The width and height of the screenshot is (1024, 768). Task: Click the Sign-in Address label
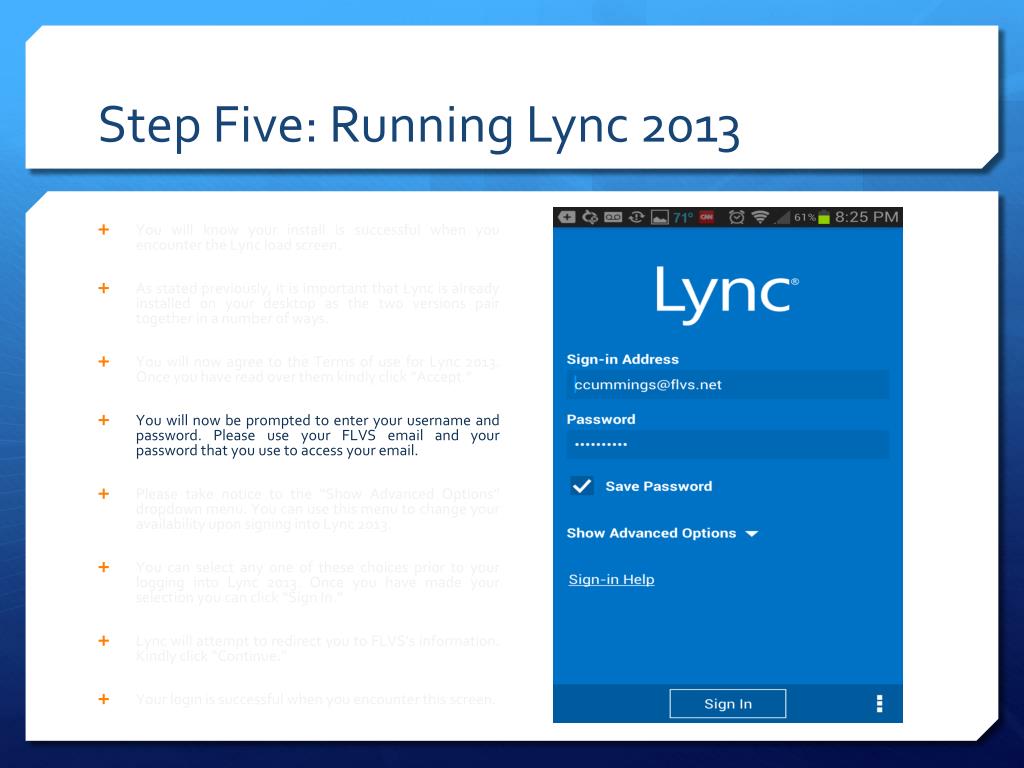(622, 359)
